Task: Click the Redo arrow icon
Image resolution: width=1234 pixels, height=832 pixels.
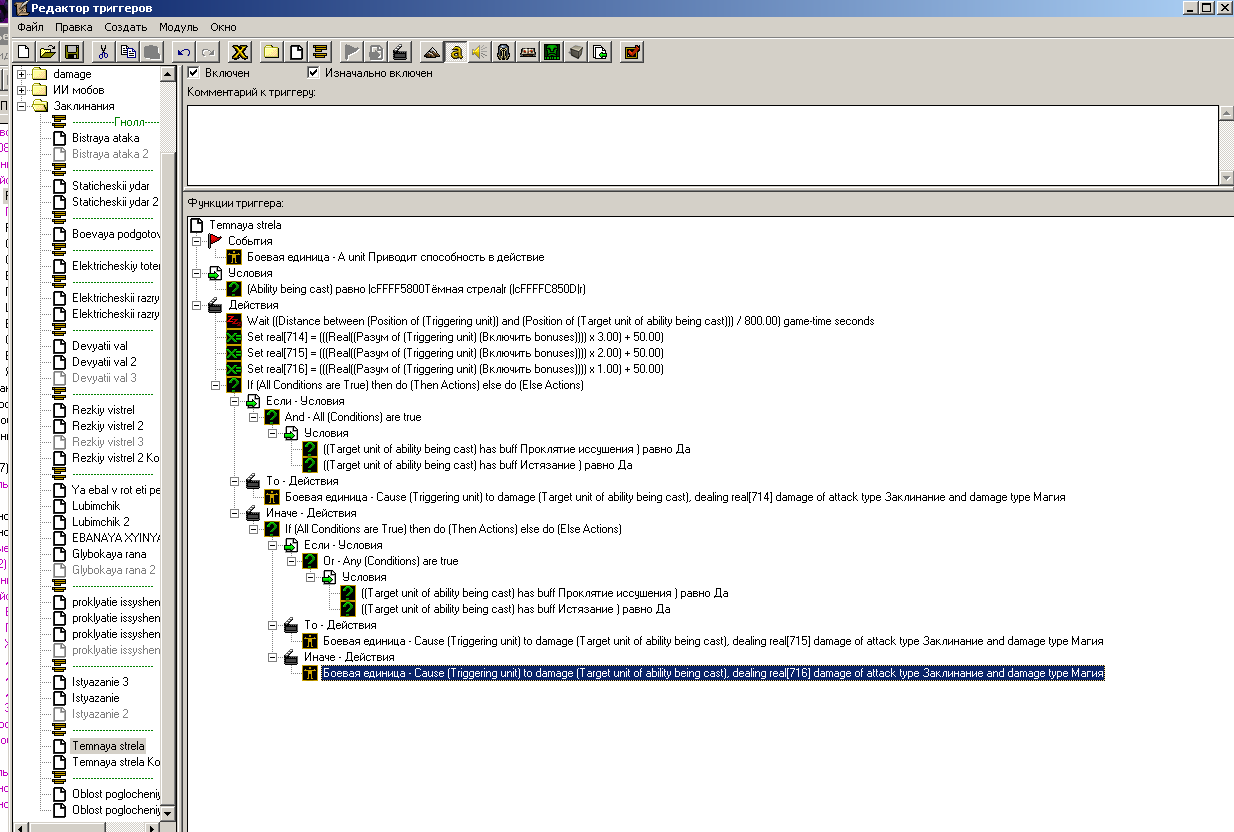Action: [x=208, y=52]
